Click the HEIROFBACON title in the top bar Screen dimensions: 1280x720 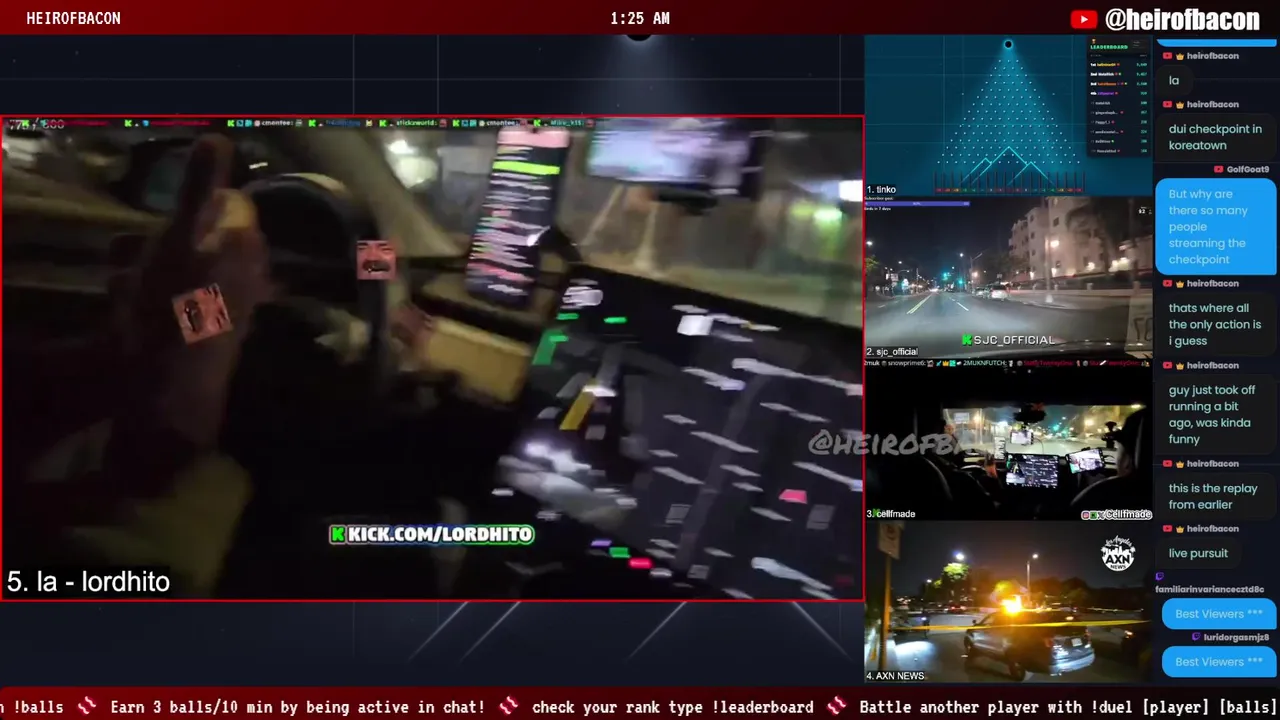point(73,19)
